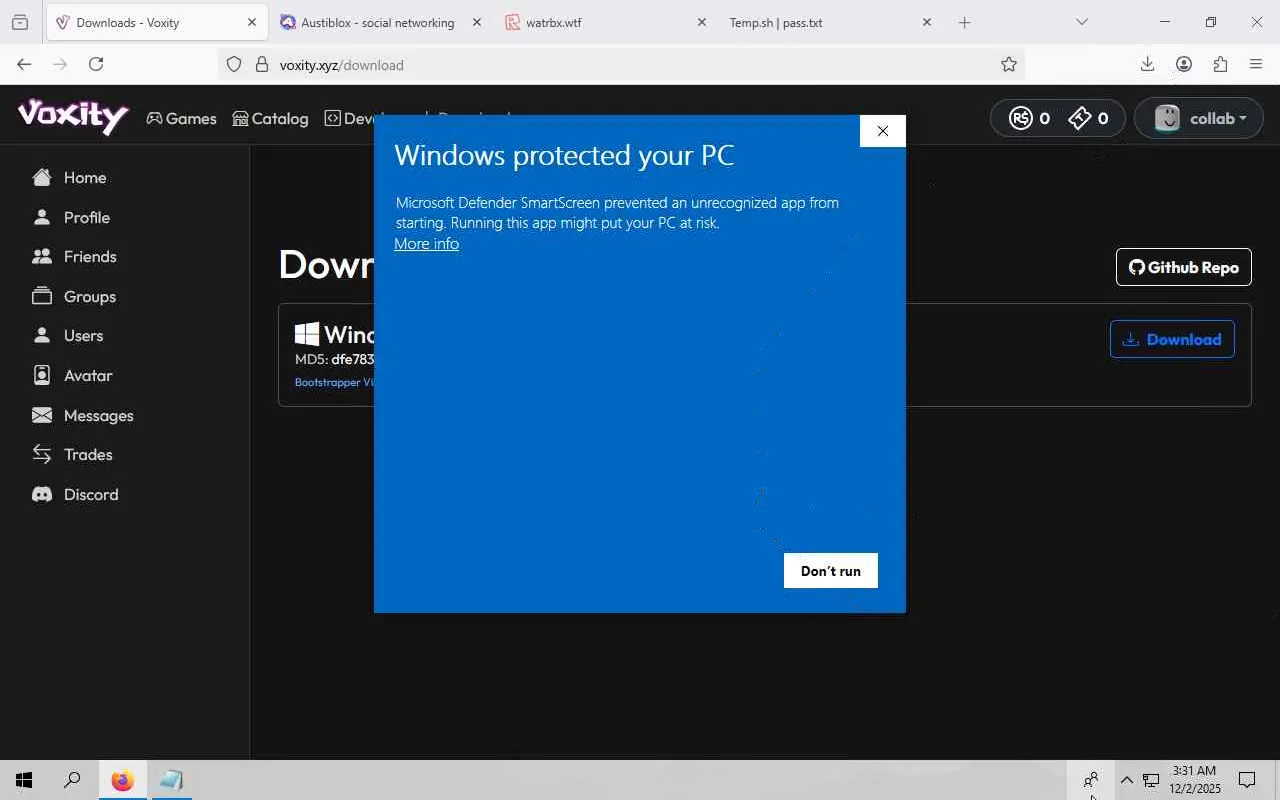The image size is (1280, 800).
Task: Open the Home page in Voxity sidebar
Action: pyautogui.click(x=69, y=178)
